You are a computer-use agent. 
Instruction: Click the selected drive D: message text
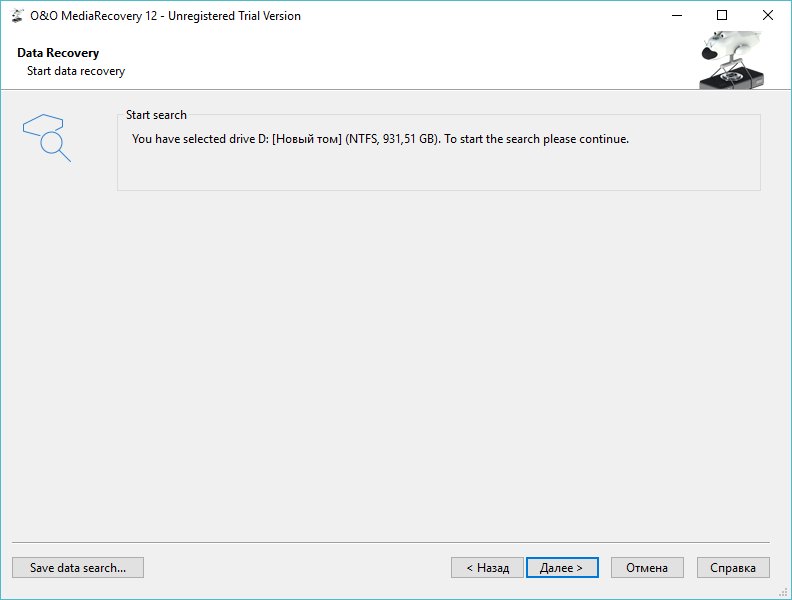tap(380, 139)
